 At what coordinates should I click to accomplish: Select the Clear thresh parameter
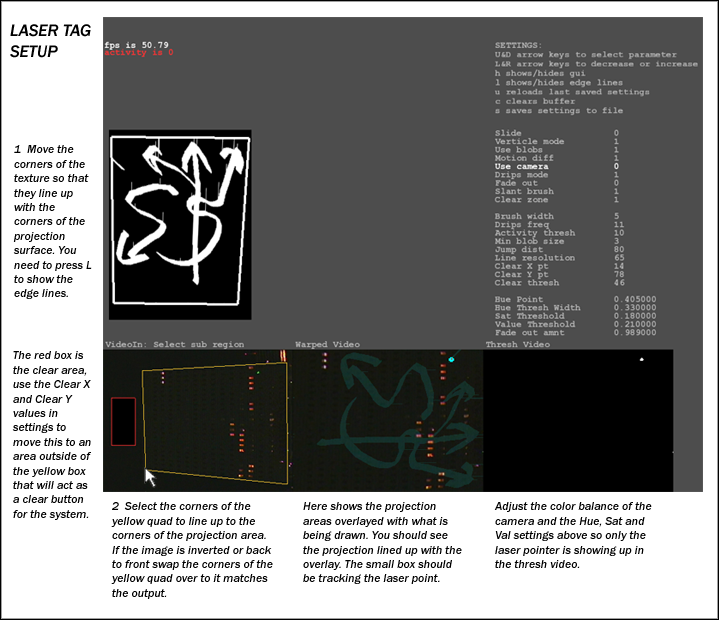click(559, 282)
